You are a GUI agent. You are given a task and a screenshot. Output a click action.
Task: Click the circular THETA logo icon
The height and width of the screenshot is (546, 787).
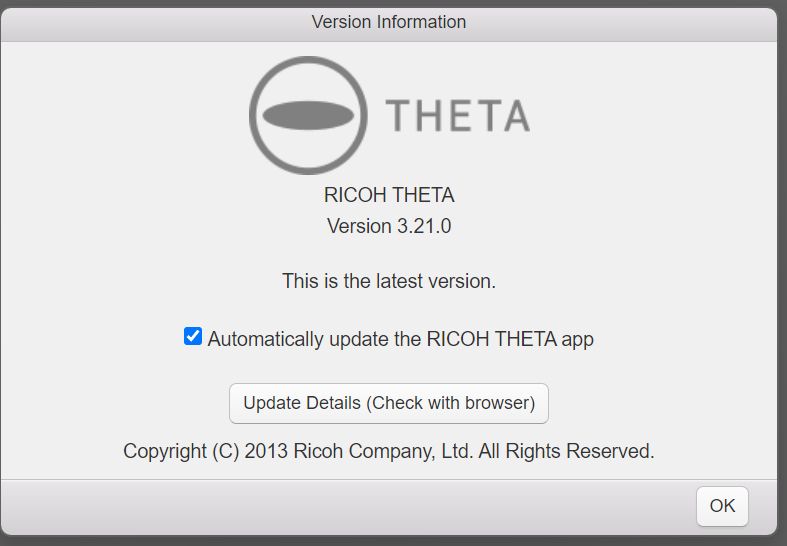(308, 115)
